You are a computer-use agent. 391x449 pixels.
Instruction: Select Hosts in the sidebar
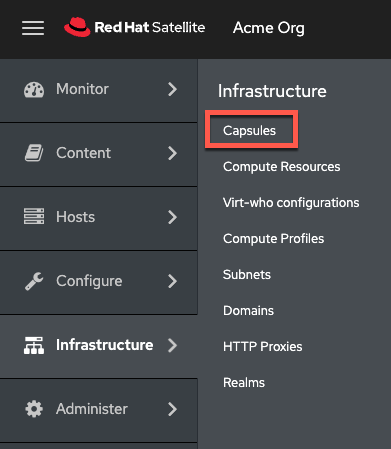coord(99,217)
